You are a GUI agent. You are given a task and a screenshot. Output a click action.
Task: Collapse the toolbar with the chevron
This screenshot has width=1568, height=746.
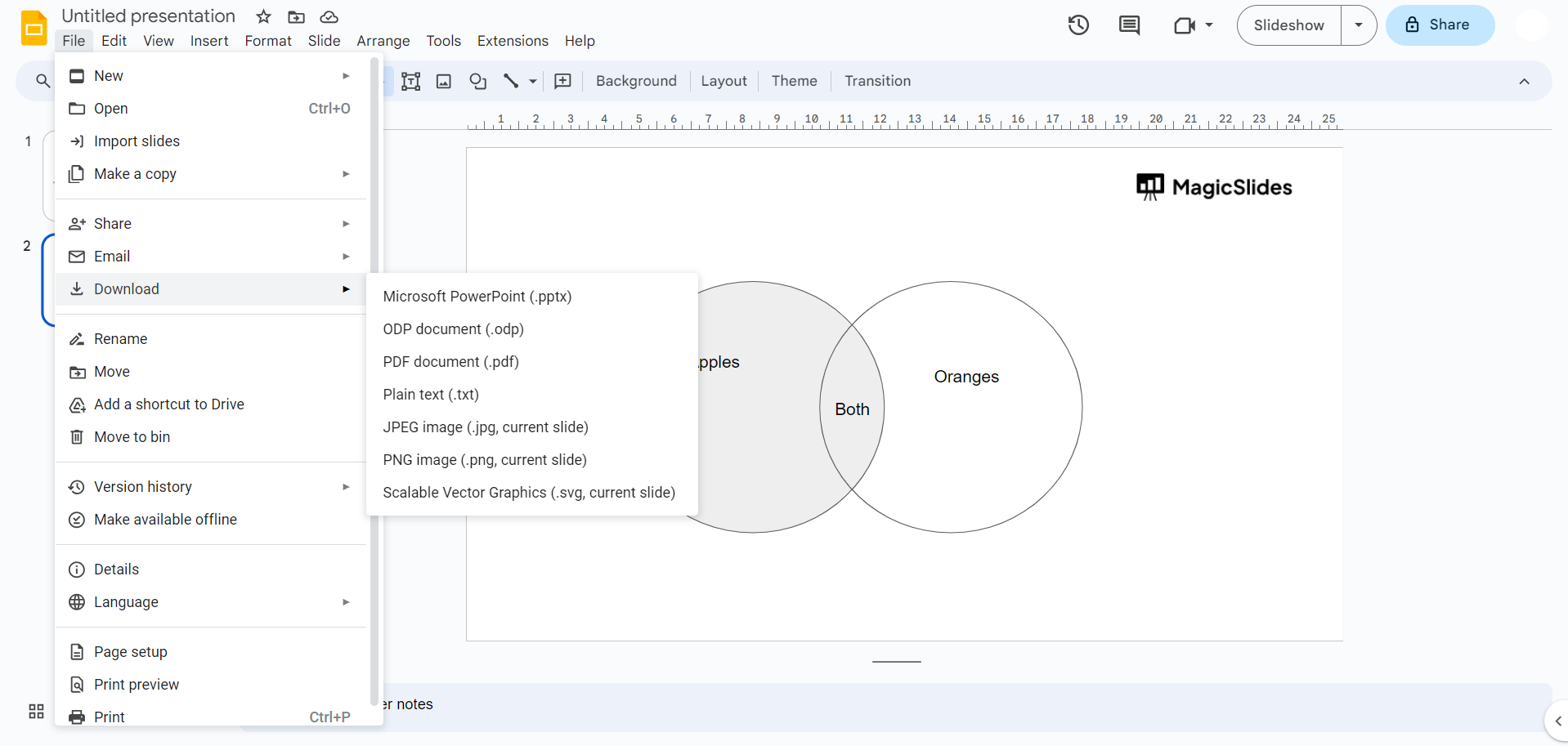[1524, 81]
